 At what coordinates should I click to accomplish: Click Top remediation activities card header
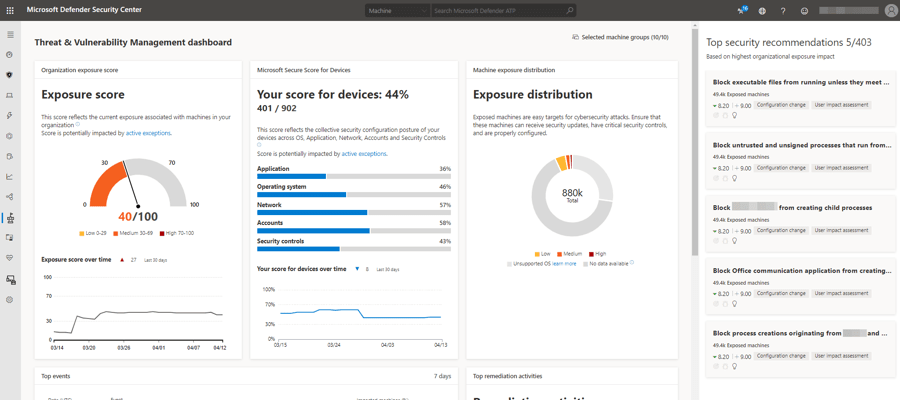point(507,376)
